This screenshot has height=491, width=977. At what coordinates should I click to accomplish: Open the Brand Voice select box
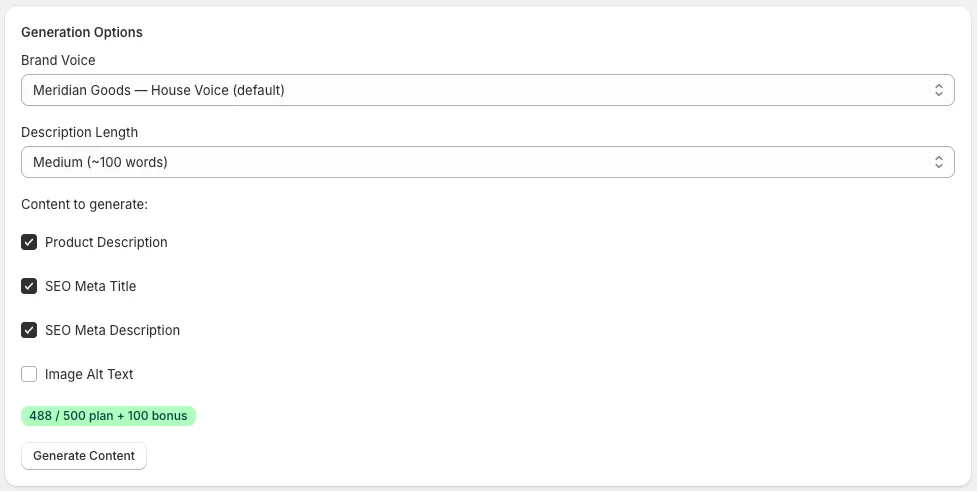pos(487,90)
